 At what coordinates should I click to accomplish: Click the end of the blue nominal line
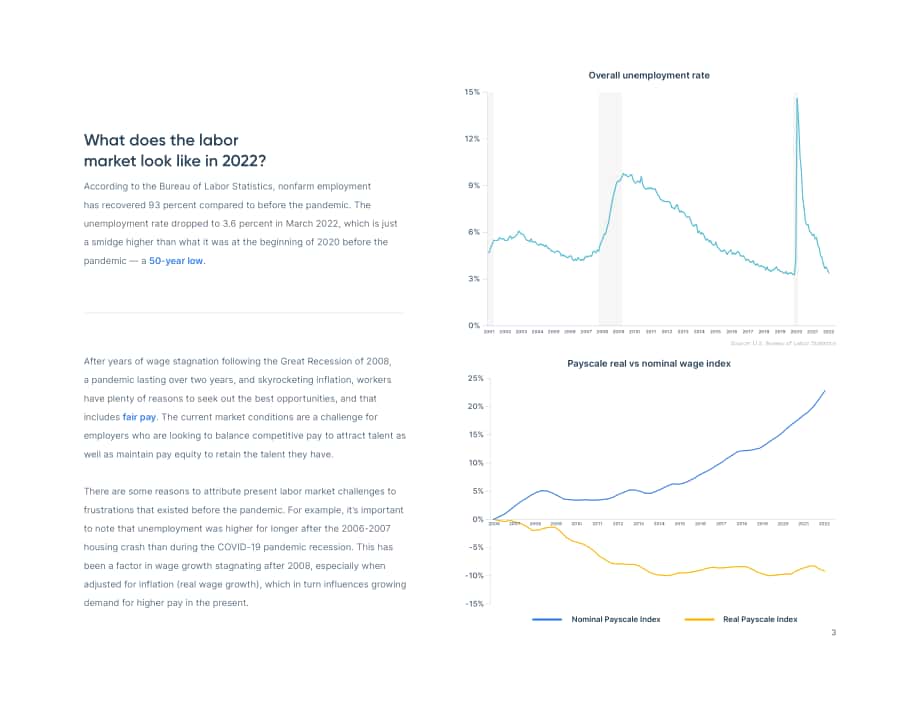[824, 391]
